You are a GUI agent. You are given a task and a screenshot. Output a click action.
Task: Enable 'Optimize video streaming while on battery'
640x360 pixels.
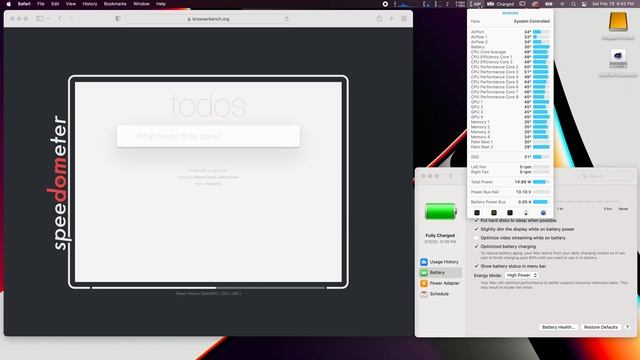coord(476,238)
